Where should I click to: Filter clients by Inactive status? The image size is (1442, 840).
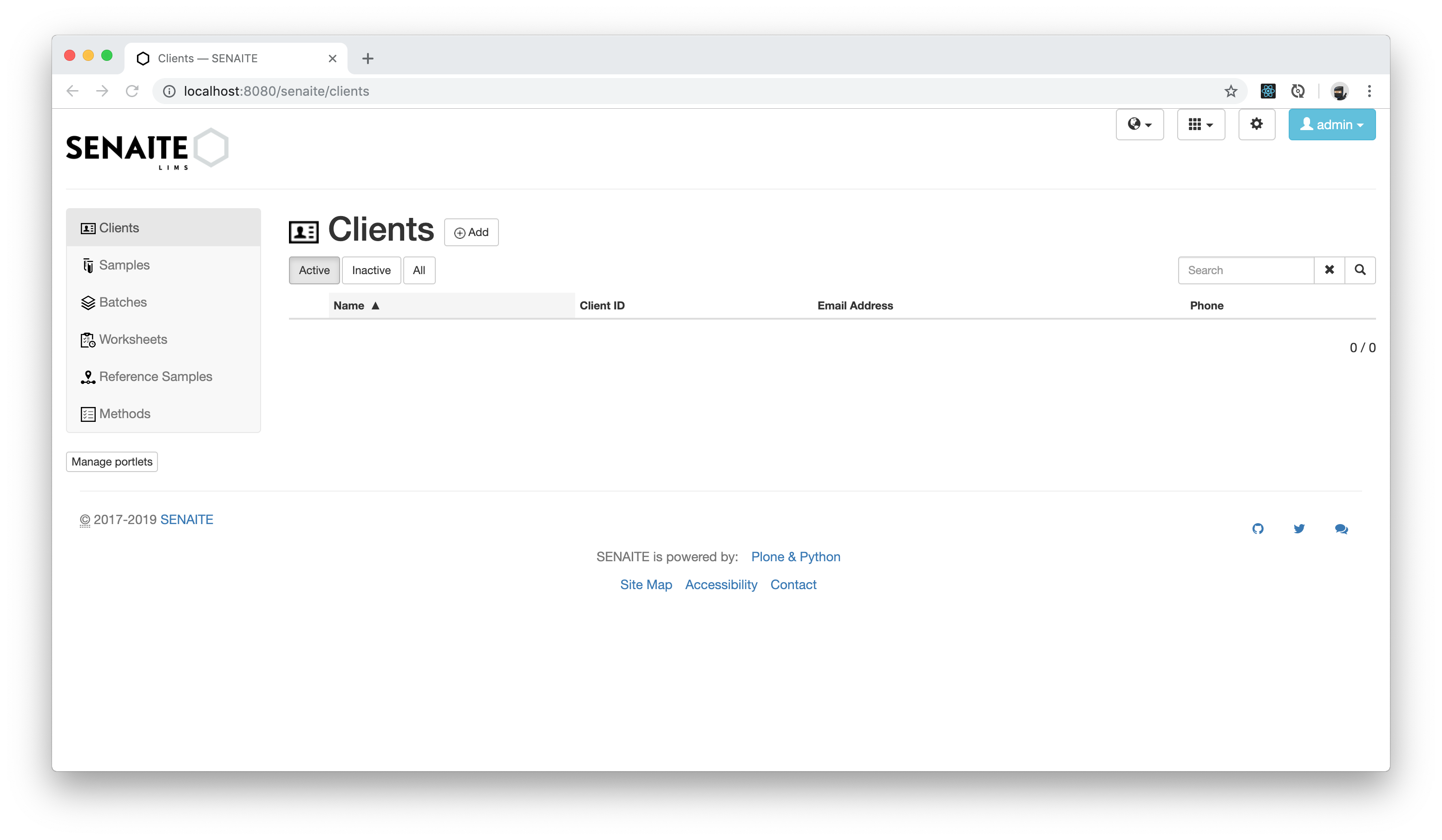[371, 270]
